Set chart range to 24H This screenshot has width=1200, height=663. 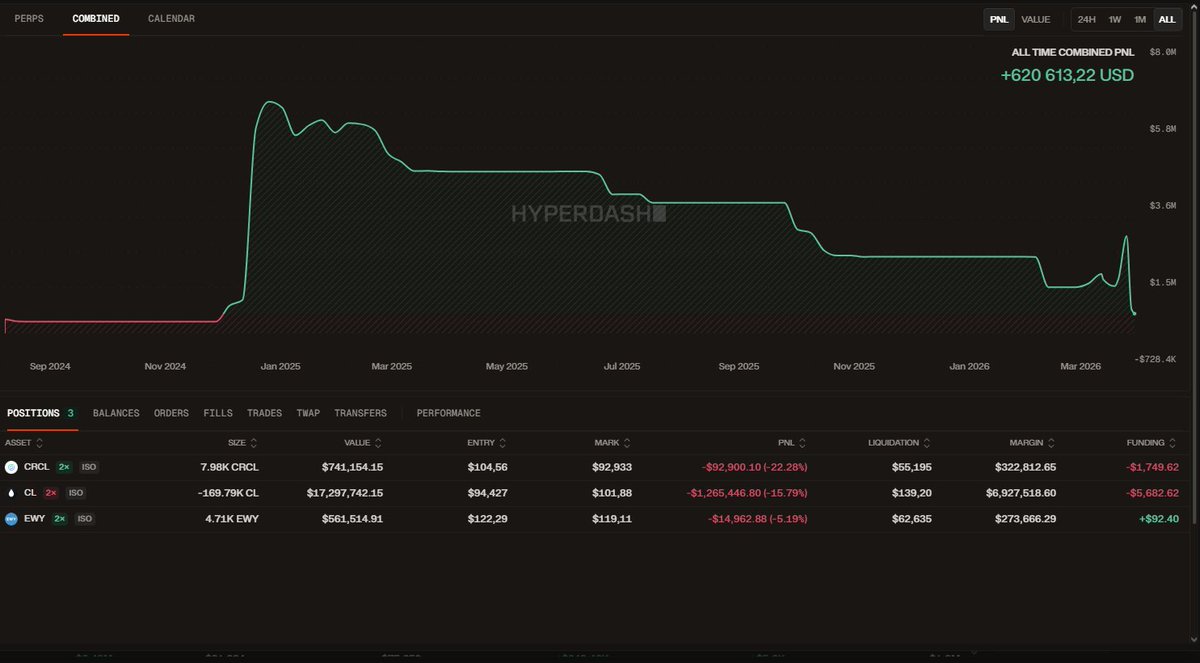[1087, 19]
